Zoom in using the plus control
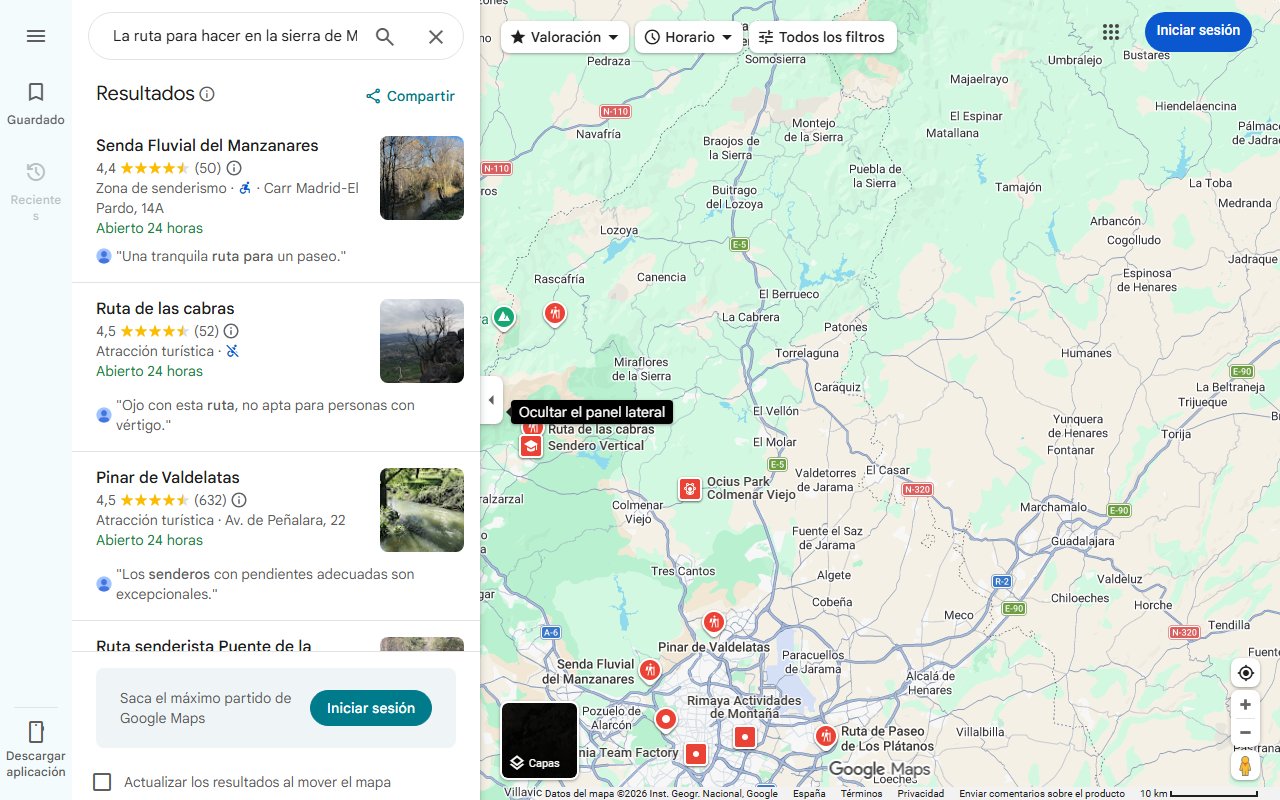The width and height of the screenshot is (1280, 800). (1245, 704)
